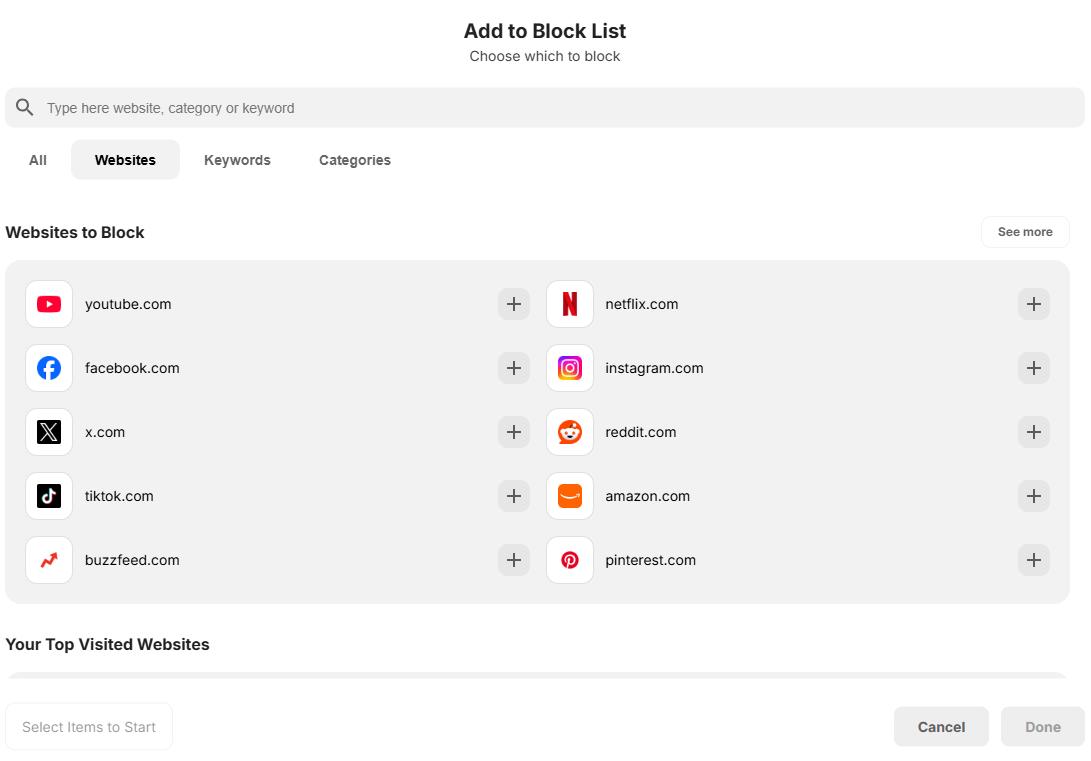Click the reddit.com label
Viewport: 1091px width, 761px height.
click(641, 432)
